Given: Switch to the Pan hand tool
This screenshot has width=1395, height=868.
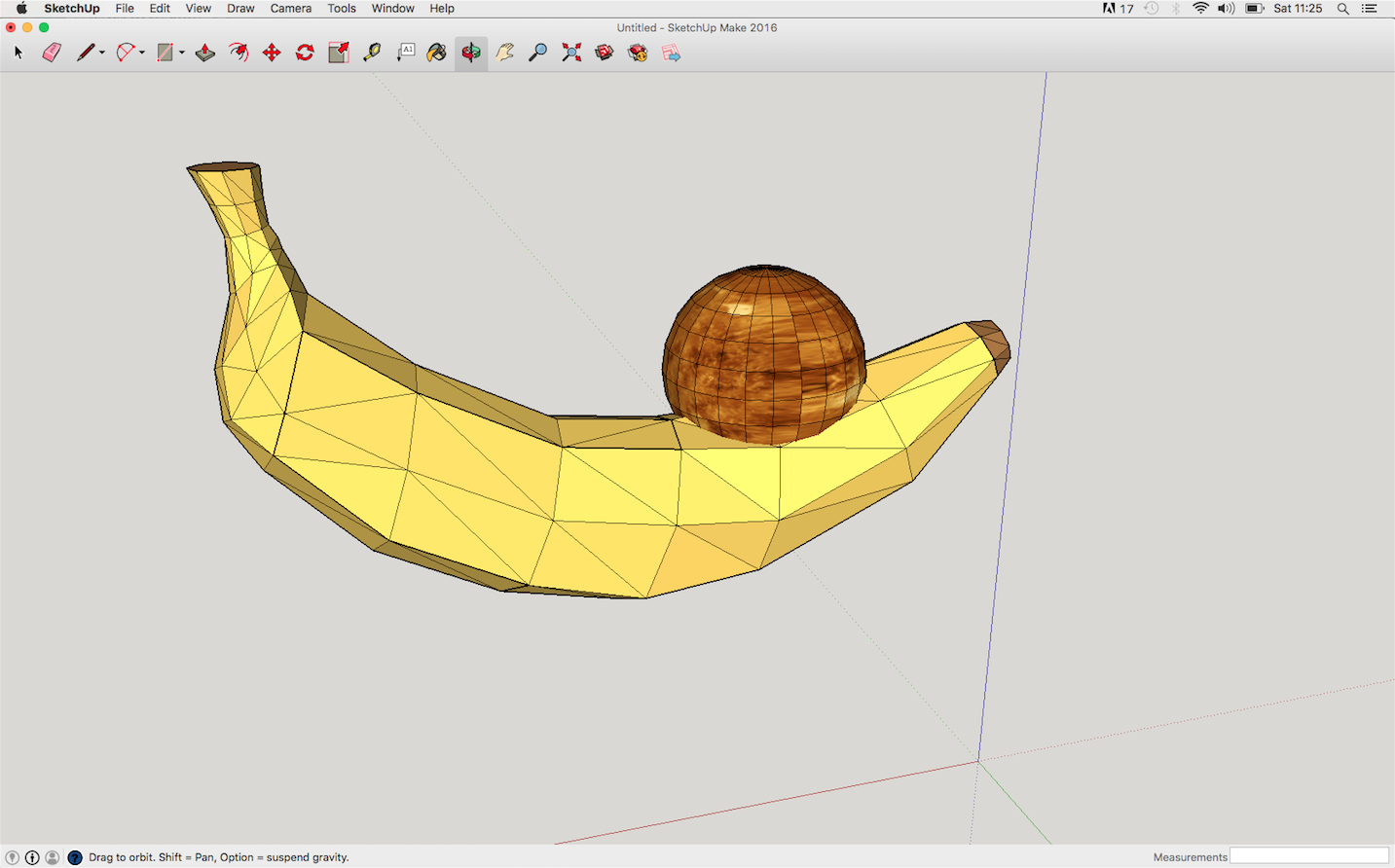Looking at the screenshot, I should 504,53.
